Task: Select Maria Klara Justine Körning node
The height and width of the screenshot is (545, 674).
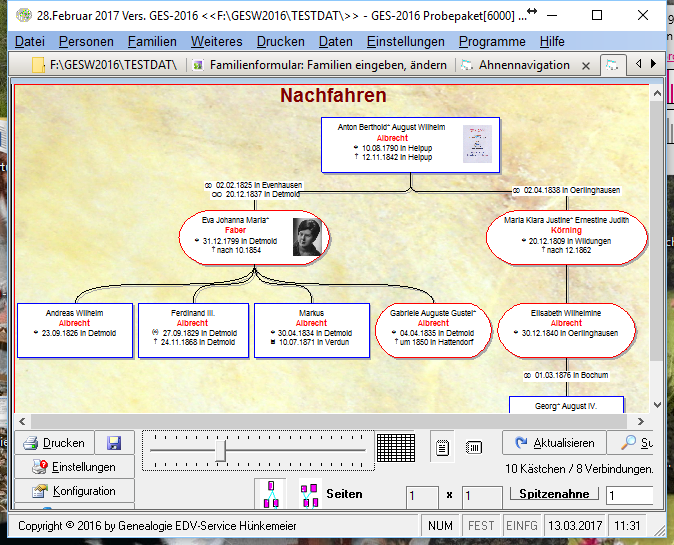Action: click(567, 238)
